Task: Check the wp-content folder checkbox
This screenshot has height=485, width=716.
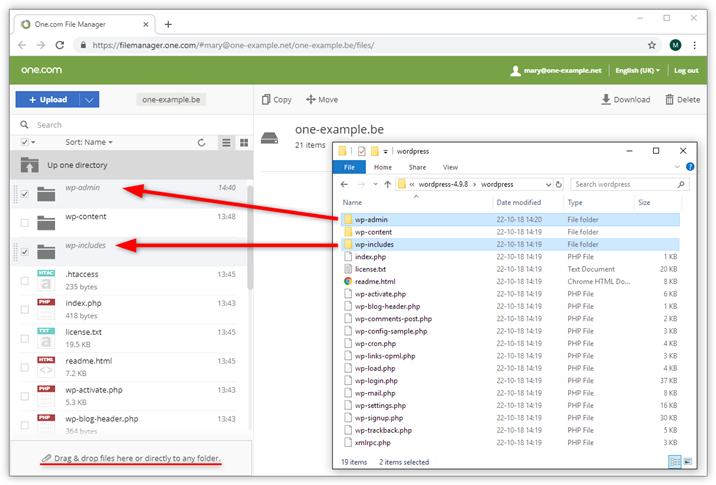Action: [x=25, y=223]
